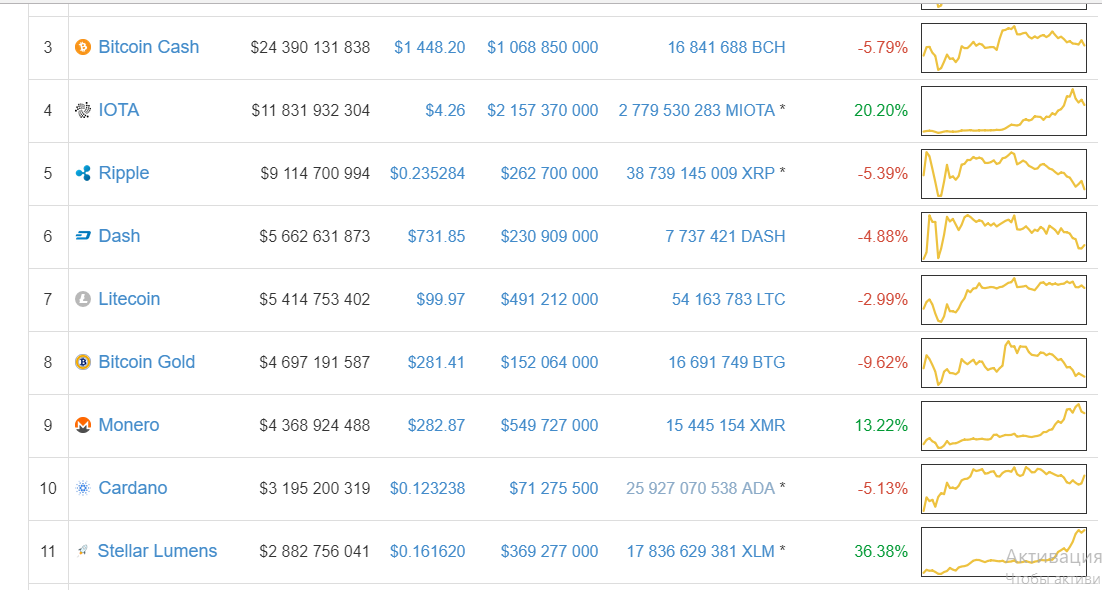This screenshot has height=590, width=1102.
Task: Open the Bitcoin Cash name link
Action: [x=148, y=47]
